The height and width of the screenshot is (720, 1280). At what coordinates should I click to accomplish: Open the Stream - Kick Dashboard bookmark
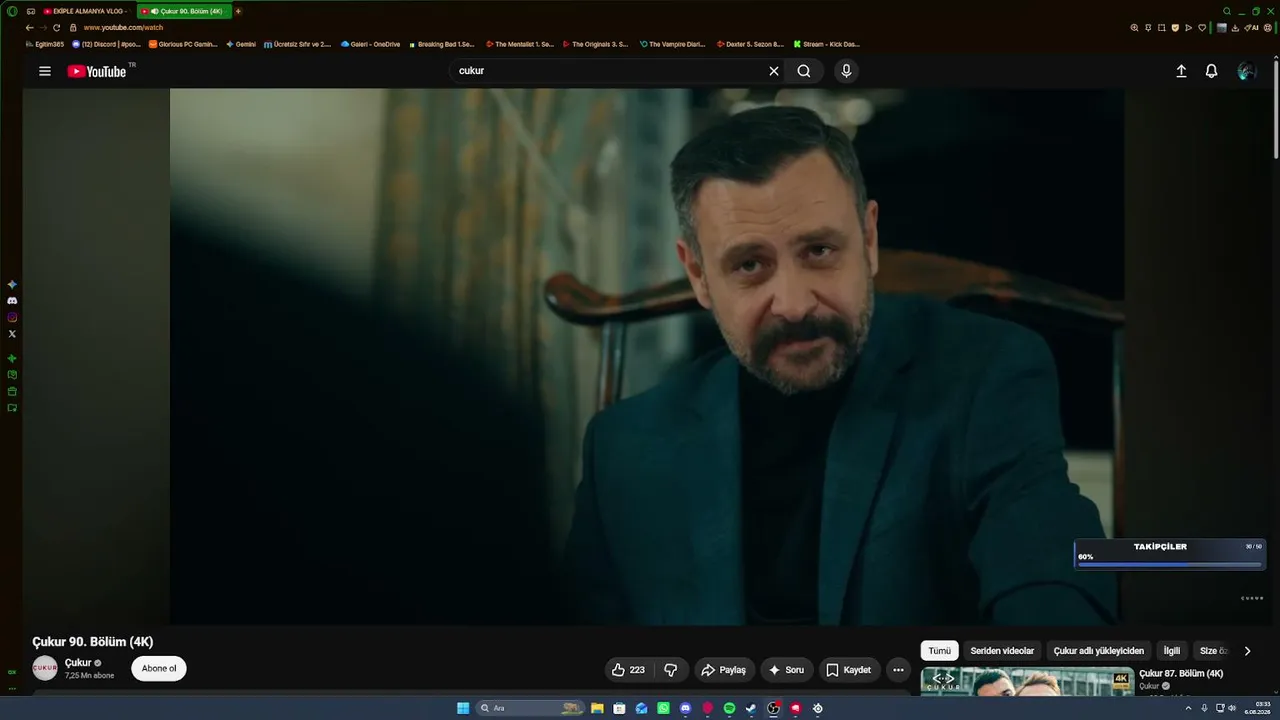(826, 44)
